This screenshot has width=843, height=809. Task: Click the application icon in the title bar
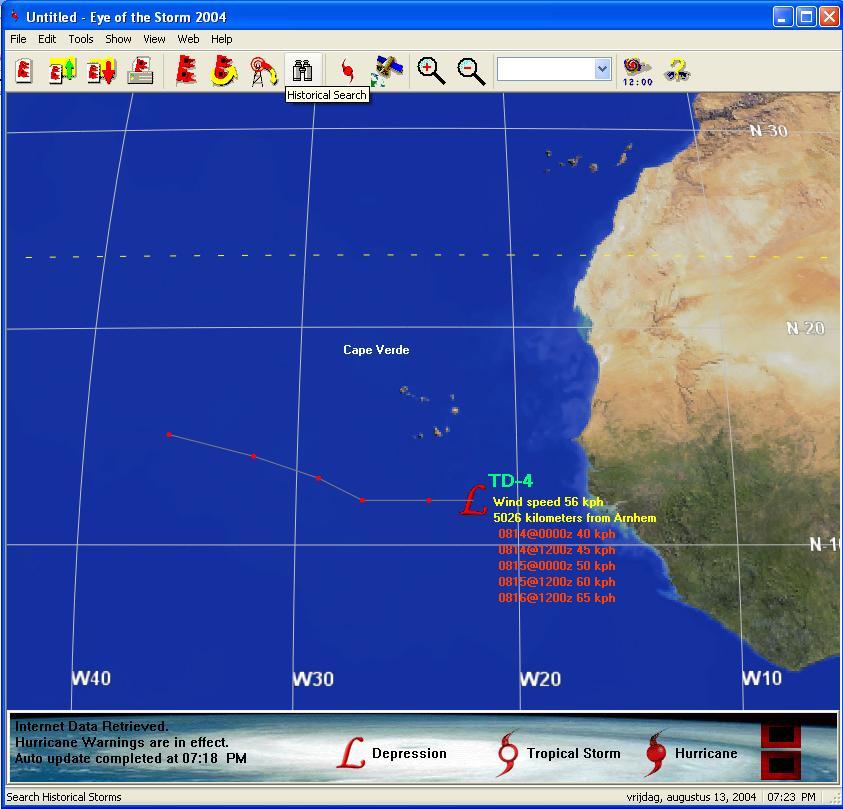(15, 17)
